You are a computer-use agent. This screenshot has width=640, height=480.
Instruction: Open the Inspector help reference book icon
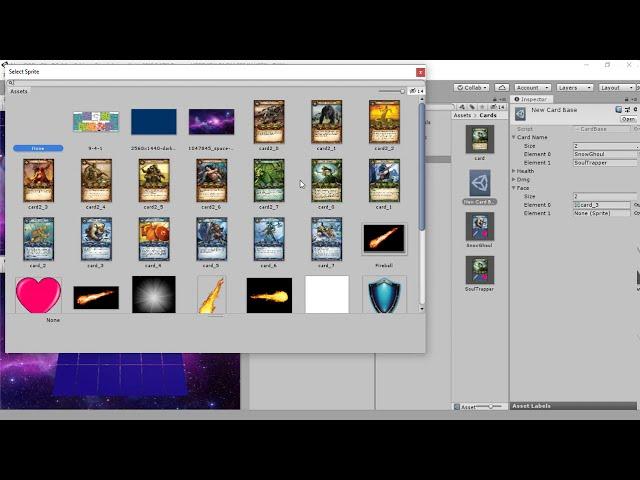[x=618, y=109]
